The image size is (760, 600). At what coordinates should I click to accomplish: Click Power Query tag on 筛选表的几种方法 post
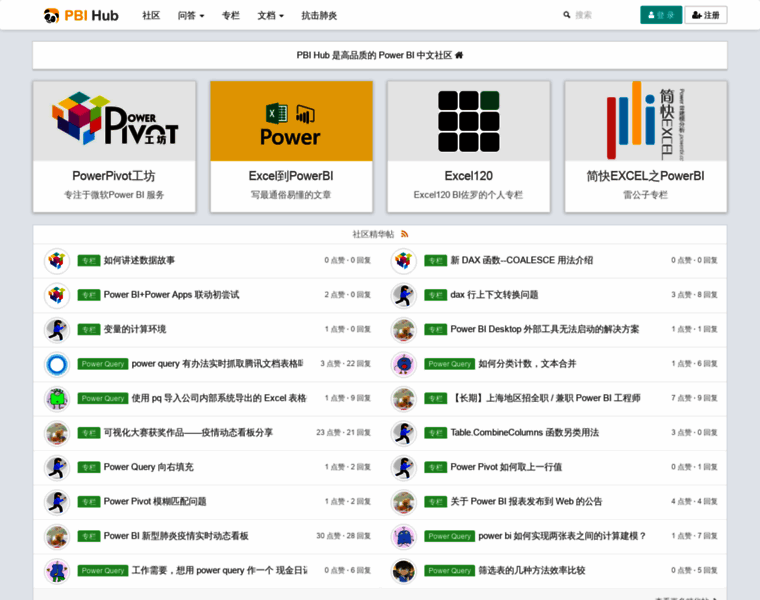(x=449, y=571)
